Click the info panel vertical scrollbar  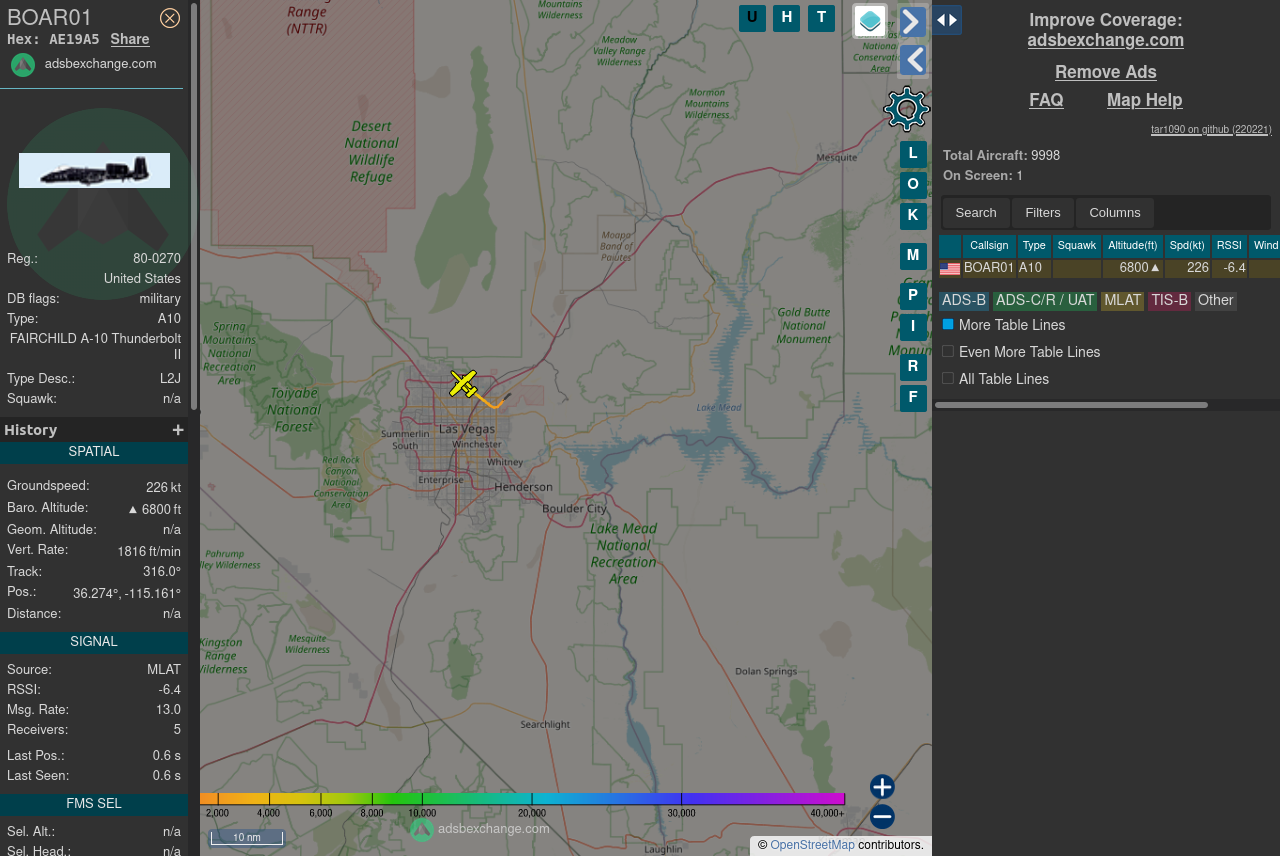pos(195,206)
